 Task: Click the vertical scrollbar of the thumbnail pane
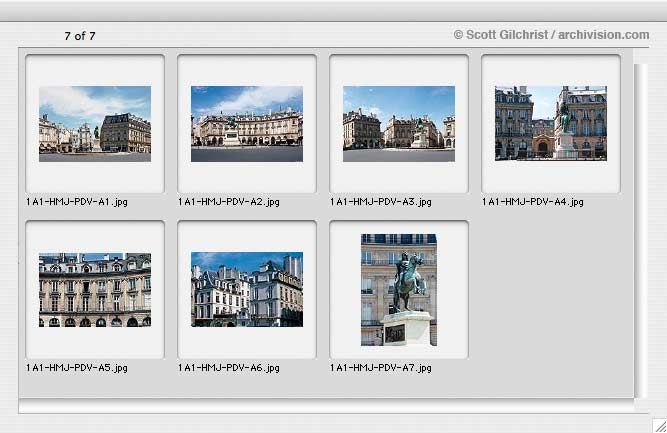coord(640,231)
